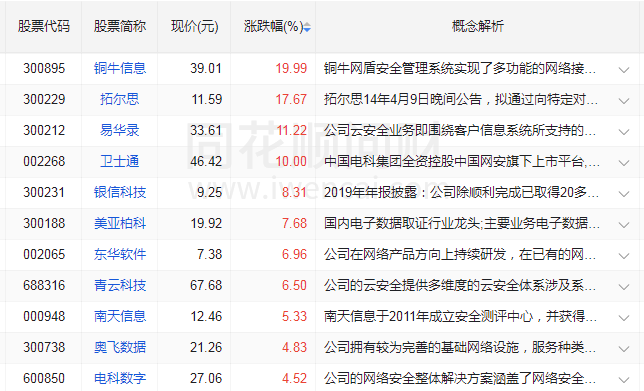644x391 pixels.
Task: Click concept text starting 2019年年报披露
Action: point(461,192)
